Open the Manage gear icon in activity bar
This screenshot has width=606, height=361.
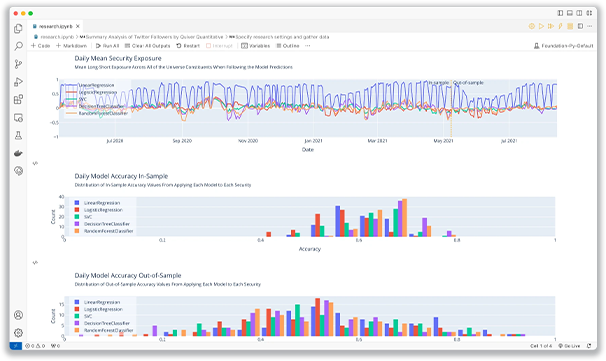click(18, 333)
